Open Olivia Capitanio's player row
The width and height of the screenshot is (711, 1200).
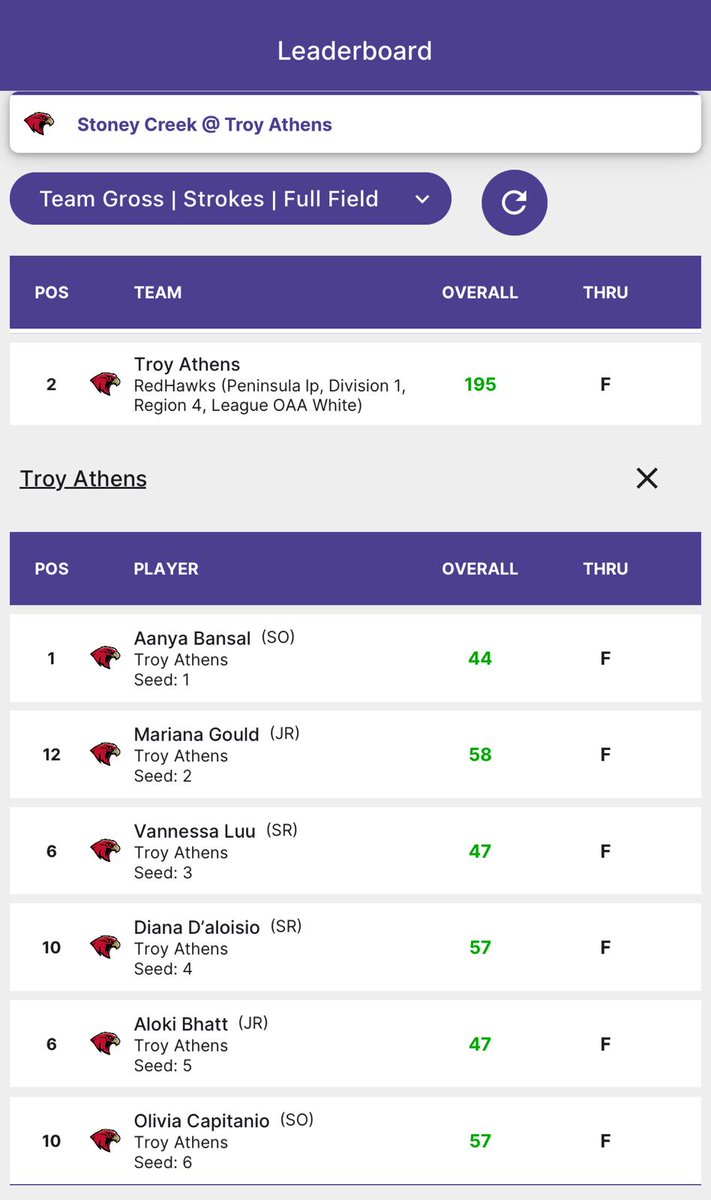pyautogui.click(x=355, y=1141)
